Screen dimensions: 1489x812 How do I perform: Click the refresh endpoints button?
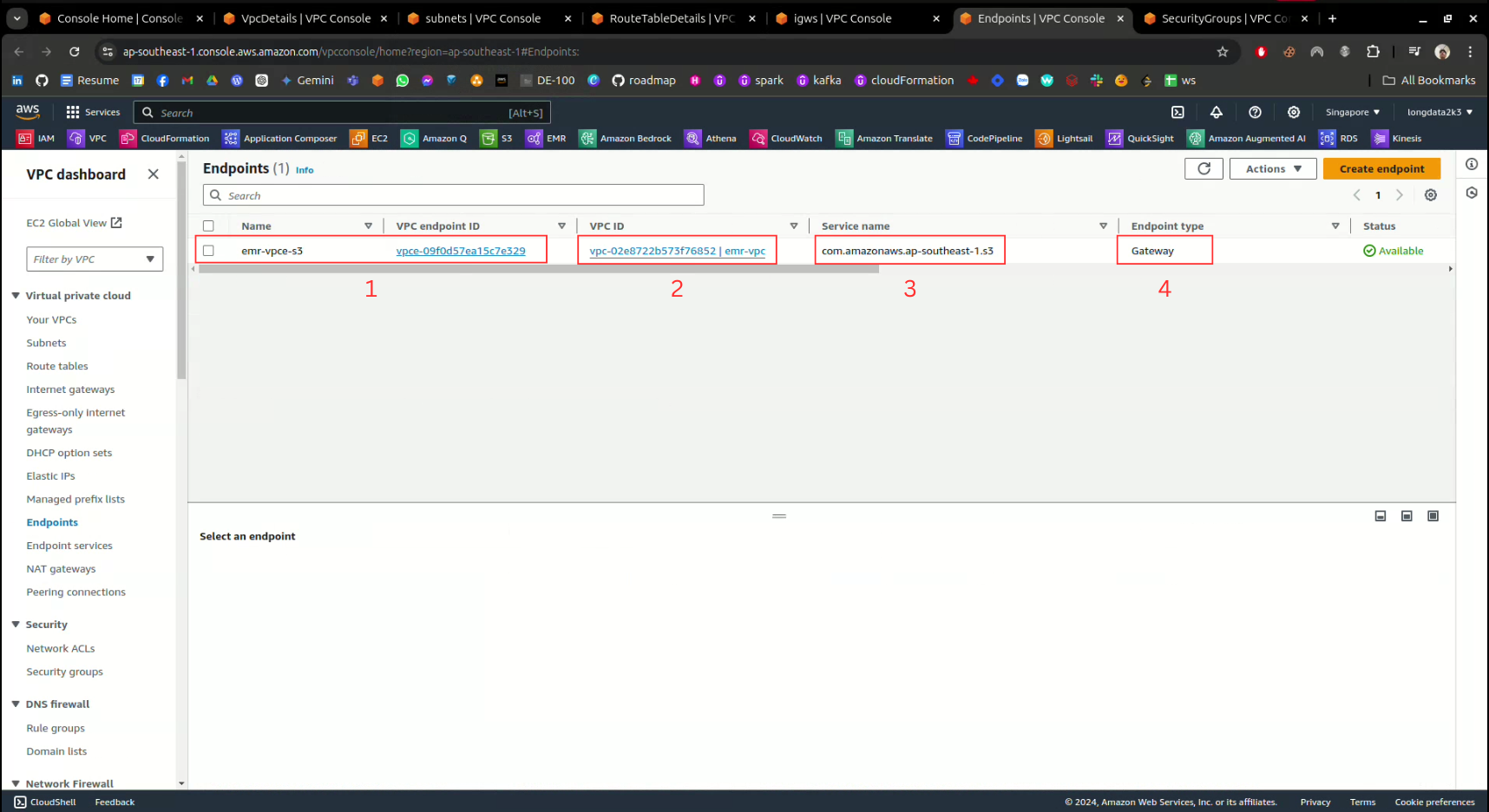1204,169
